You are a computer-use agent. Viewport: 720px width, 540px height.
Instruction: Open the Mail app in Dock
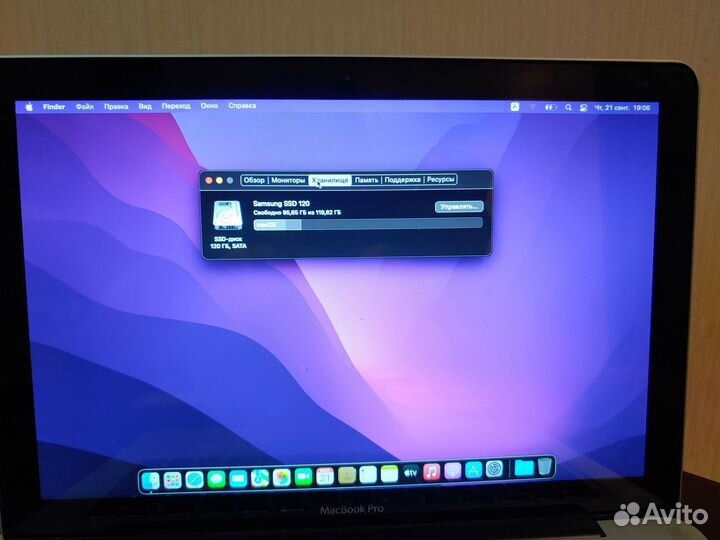click(238, 479)
